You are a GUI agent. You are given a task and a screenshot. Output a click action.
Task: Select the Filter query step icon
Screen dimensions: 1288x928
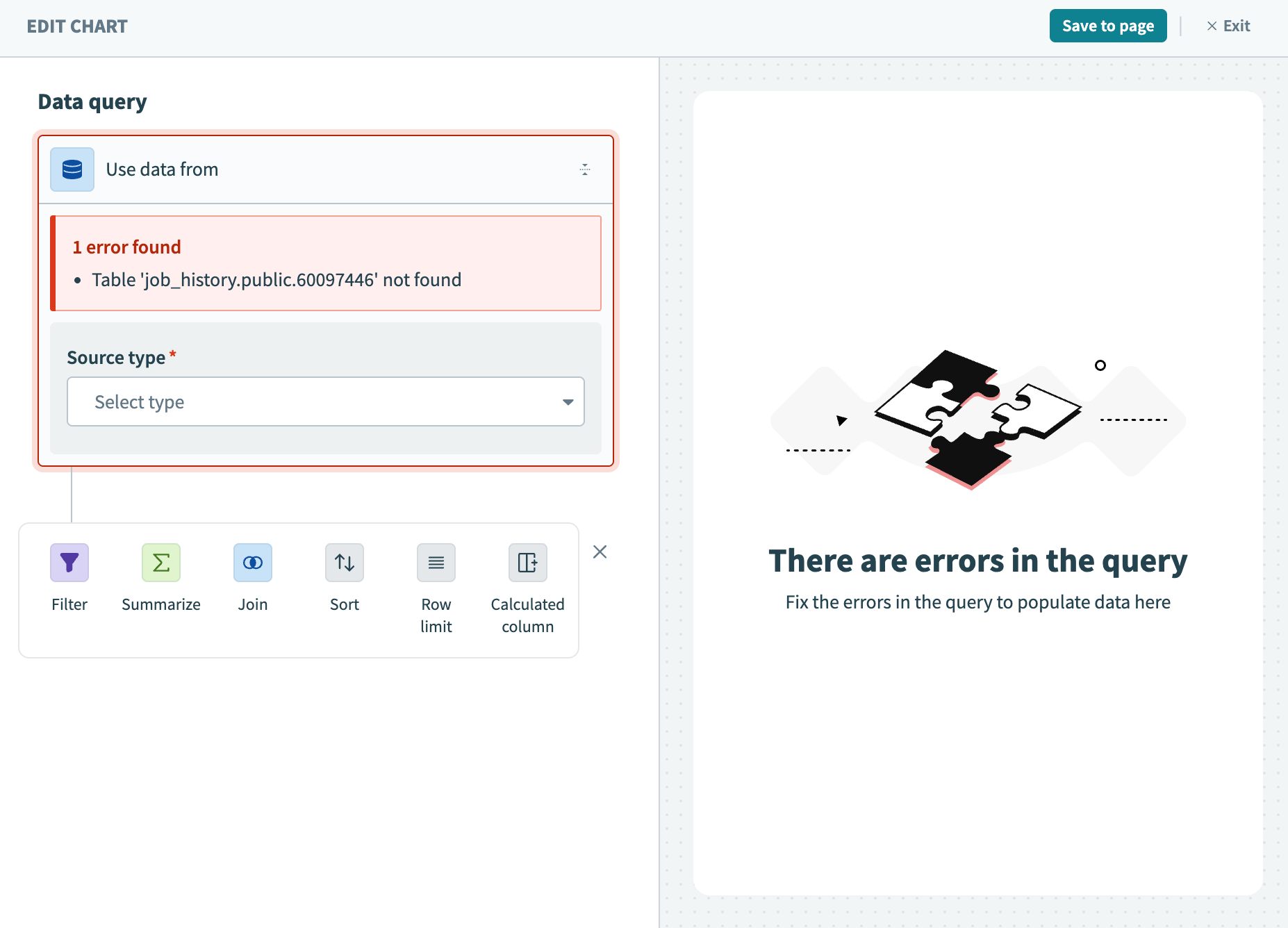[x=69, y=563]
